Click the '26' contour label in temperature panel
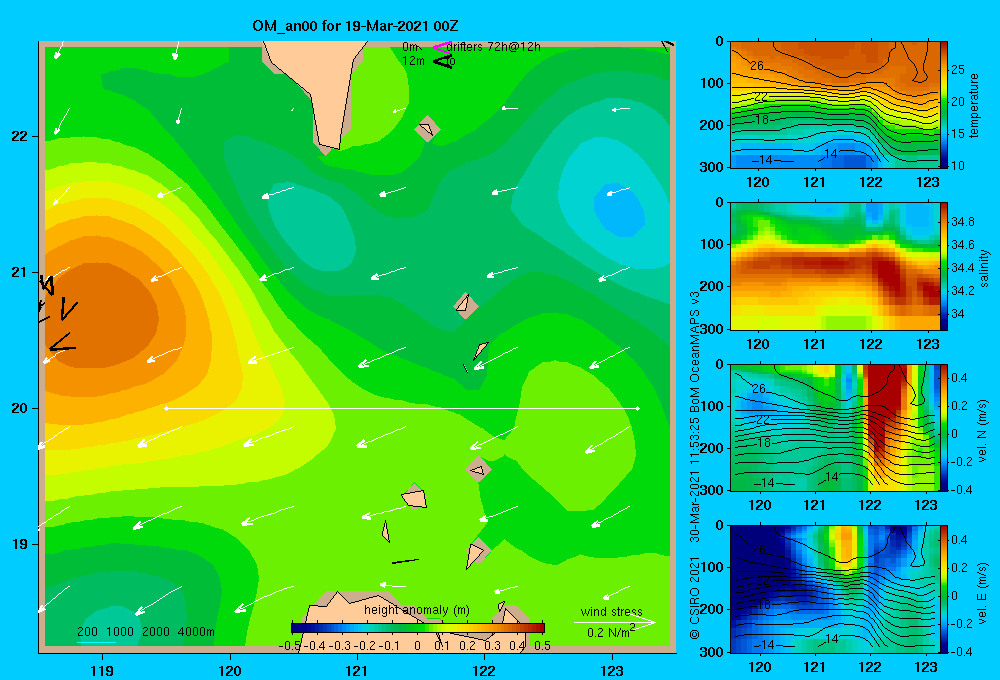1000x680 pixels. coord(757,66)
